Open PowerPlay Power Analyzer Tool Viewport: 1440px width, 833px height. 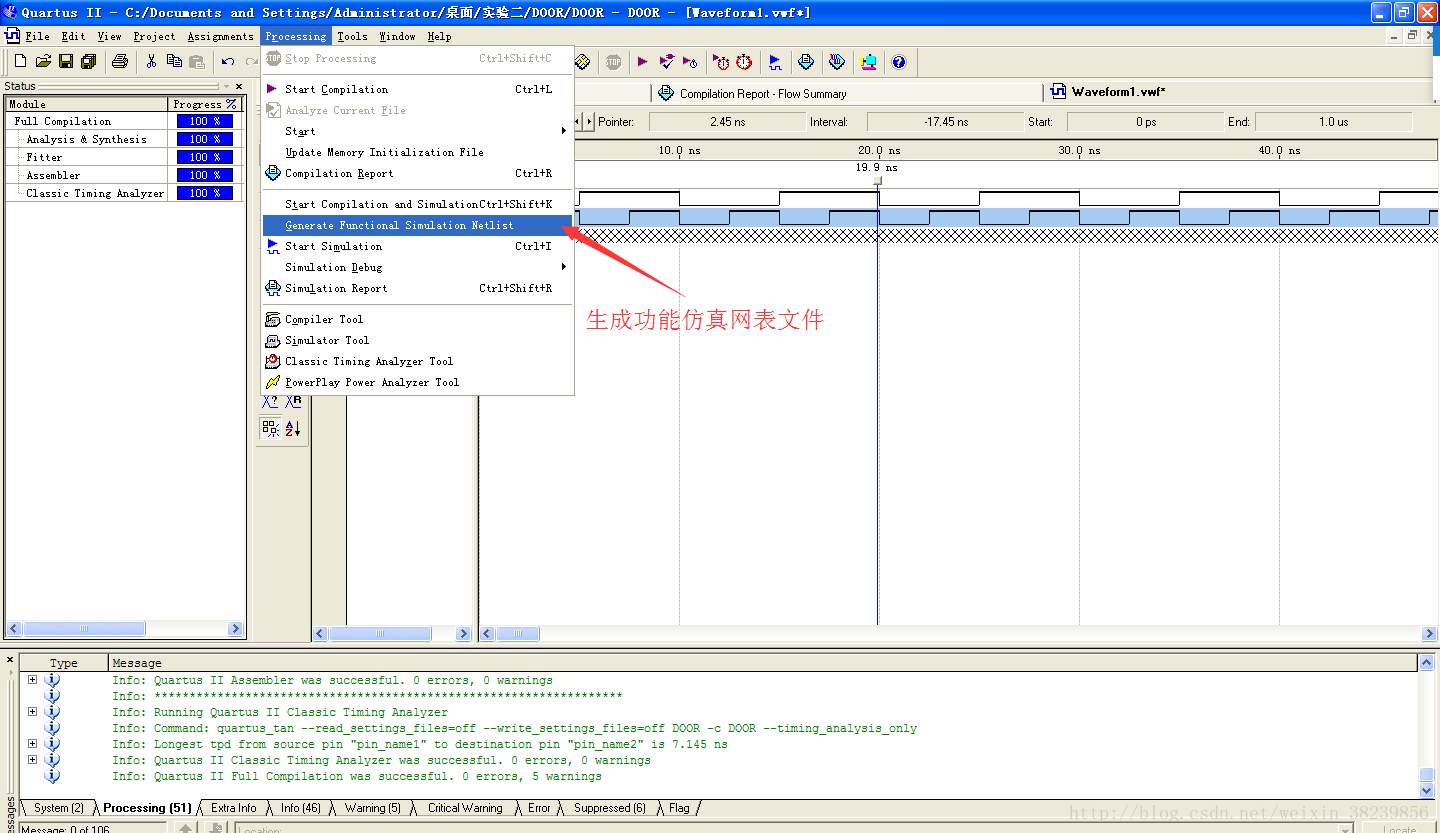418,382
